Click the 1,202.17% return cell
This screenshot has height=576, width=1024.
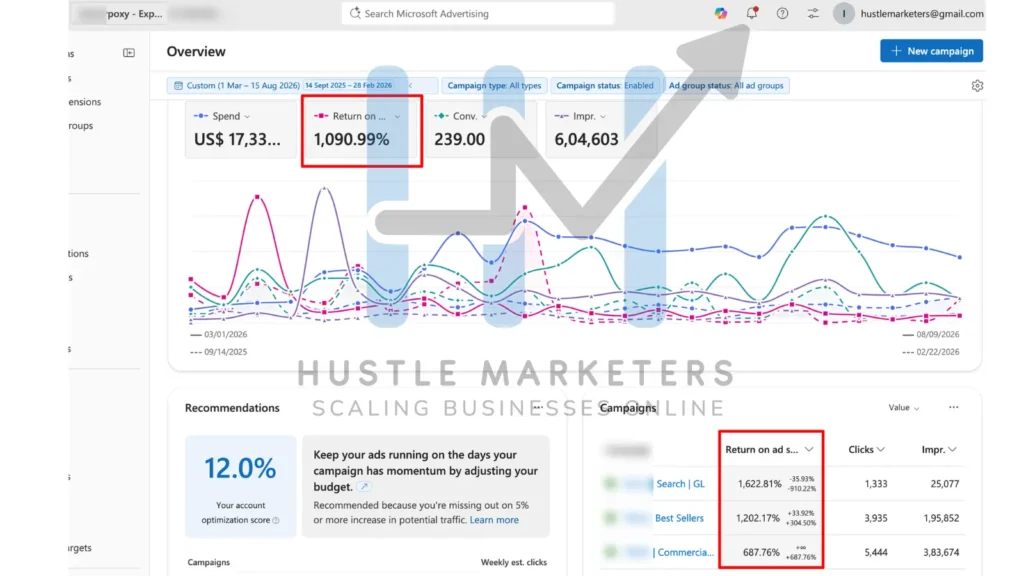point(758,518)
